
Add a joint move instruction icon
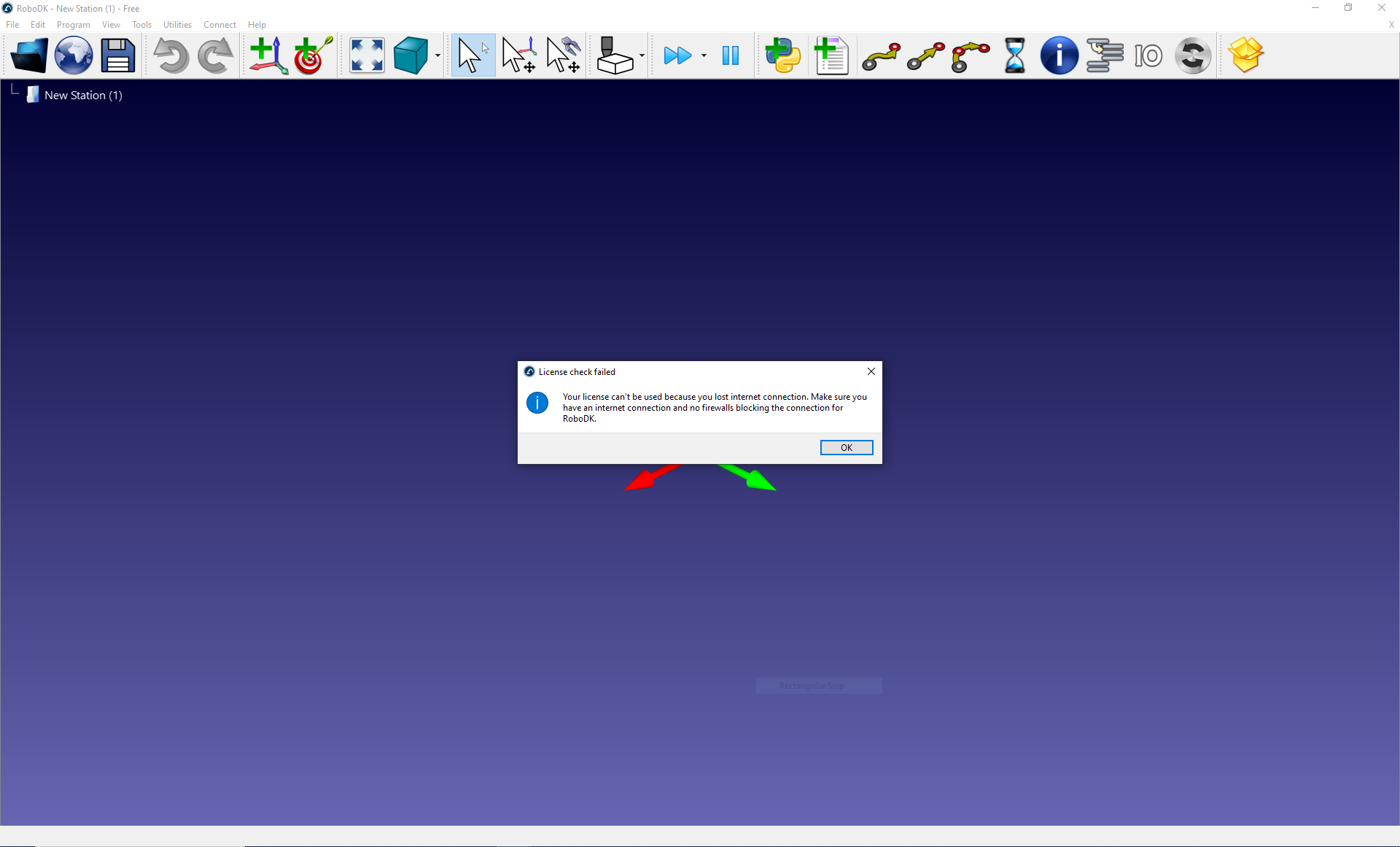pos(881,55)
